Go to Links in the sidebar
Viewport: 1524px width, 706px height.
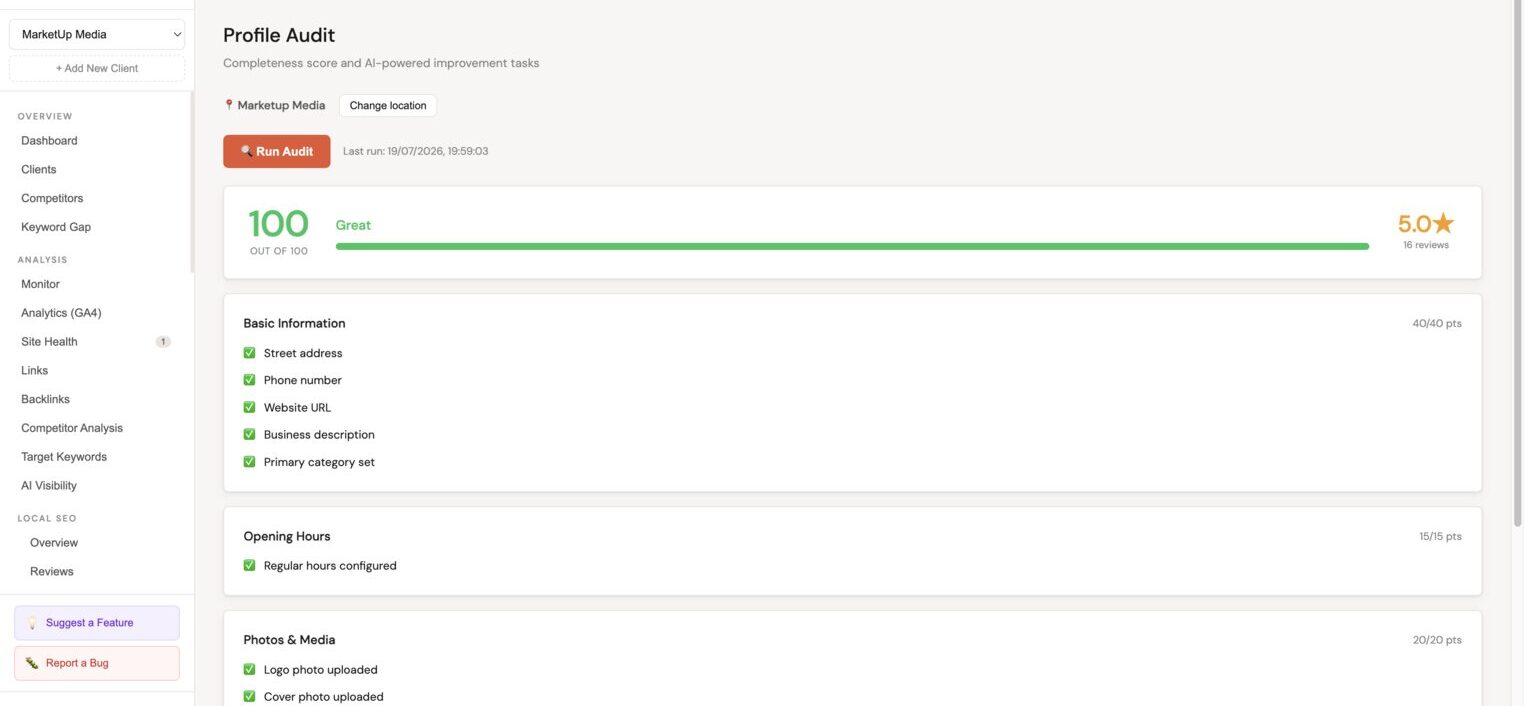tap(34, 370)
